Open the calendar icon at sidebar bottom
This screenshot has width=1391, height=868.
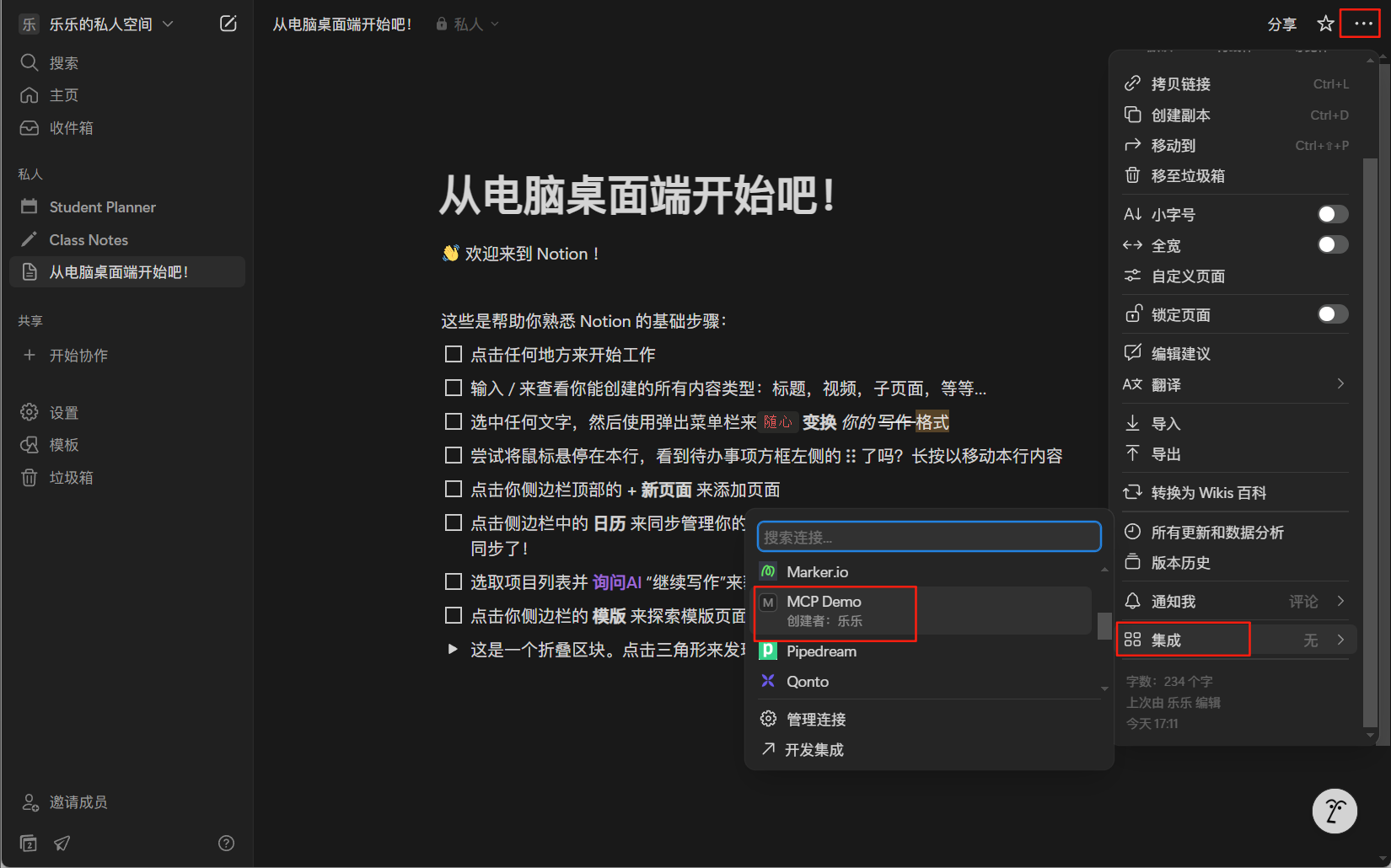[29, 843]
